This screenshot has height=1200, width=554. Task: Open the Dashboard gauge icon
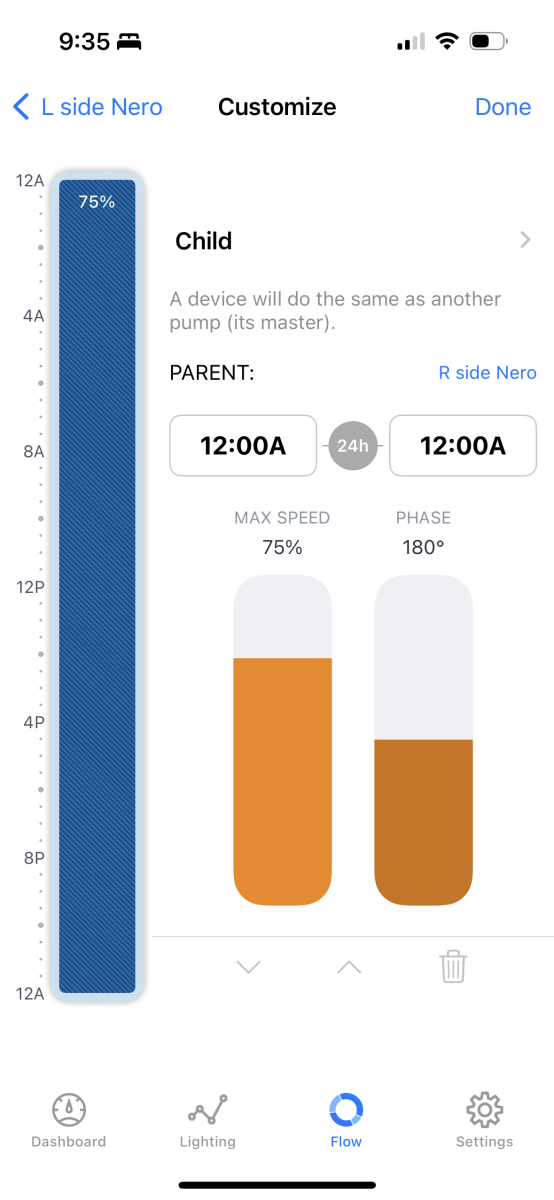[69, 1109]
